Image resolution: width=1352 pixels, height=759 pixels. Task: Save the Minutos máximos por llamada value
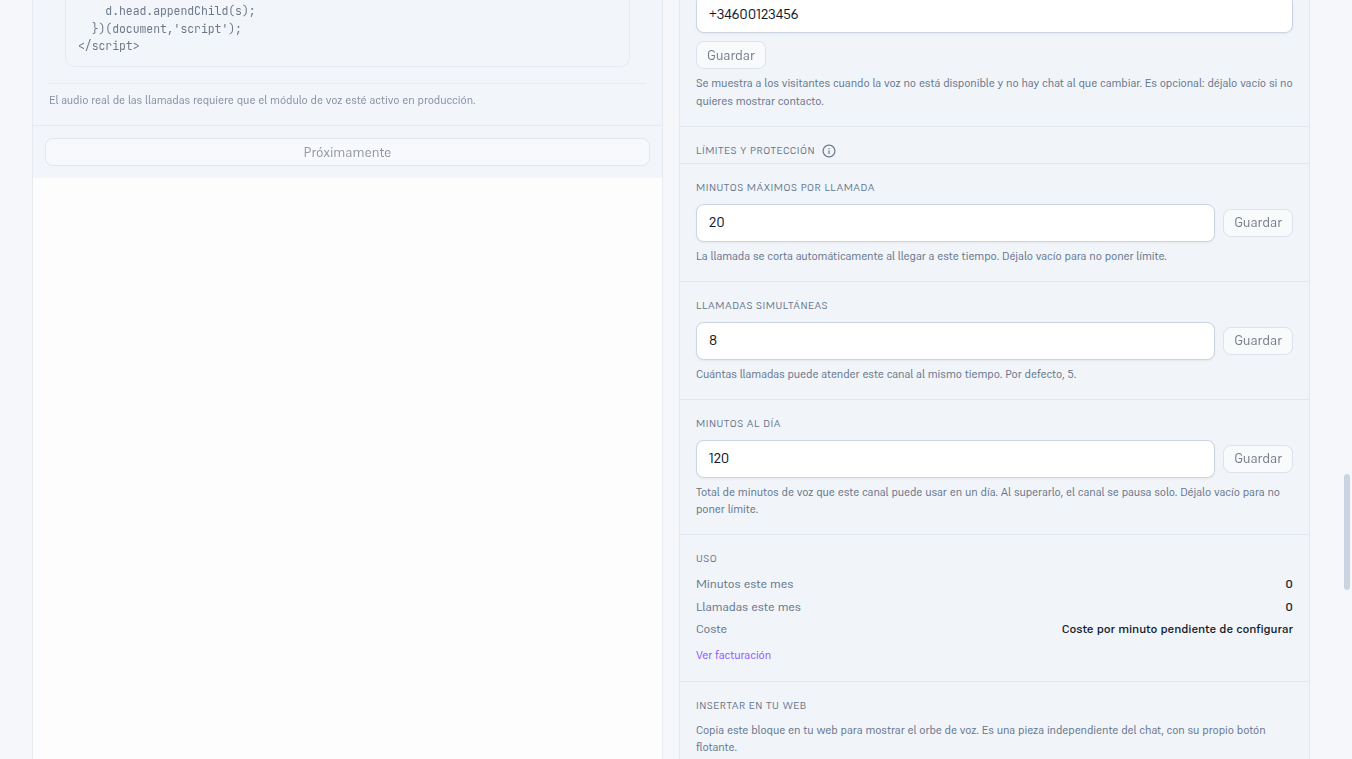pyautogui.click(x=1258, y=223)
